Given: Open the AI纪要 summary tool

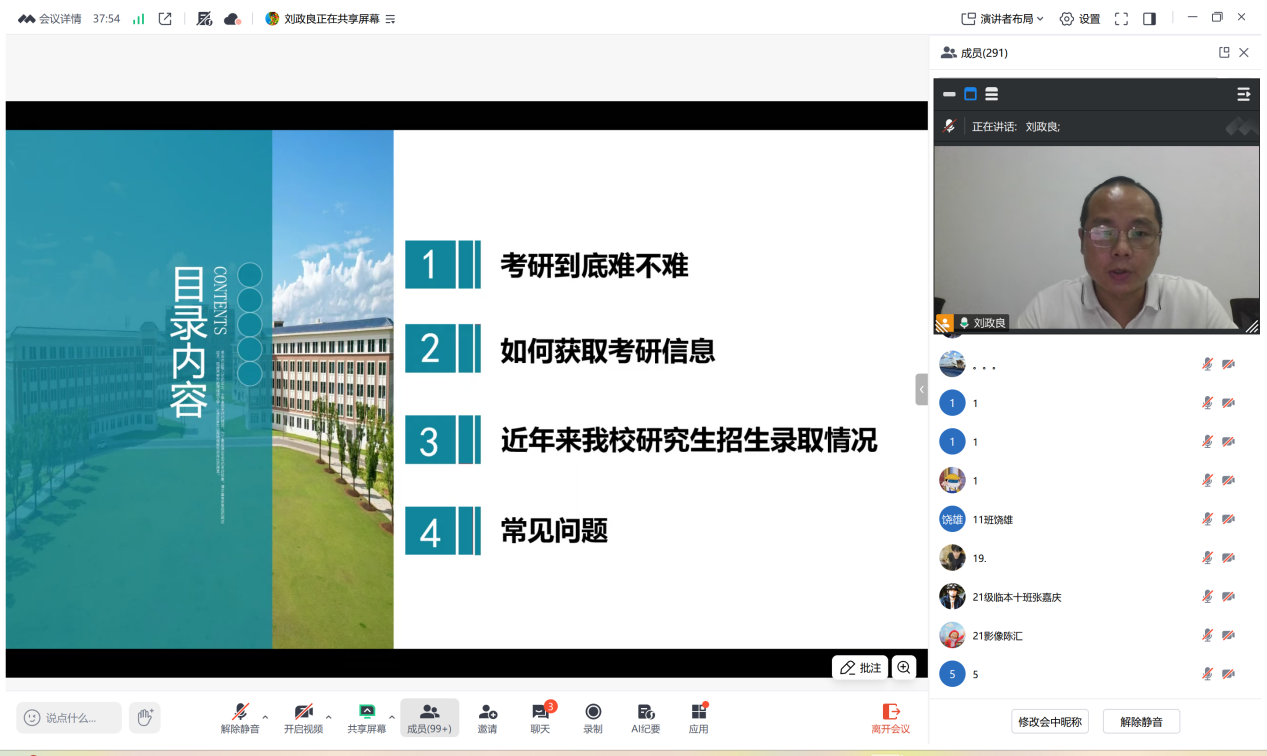Looking at the screenshot, I should (x=645, y=717).
